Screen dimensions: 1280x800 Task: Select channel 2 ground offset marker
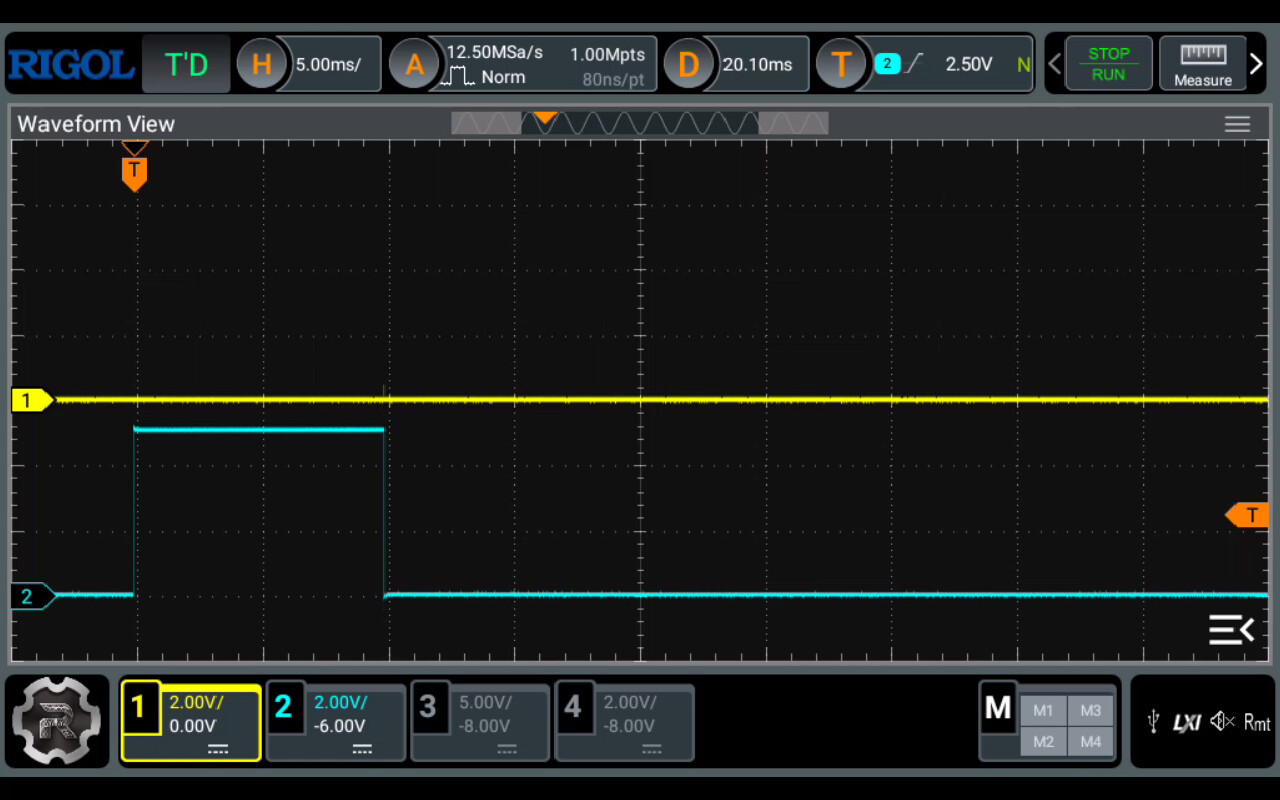[32, 596]
